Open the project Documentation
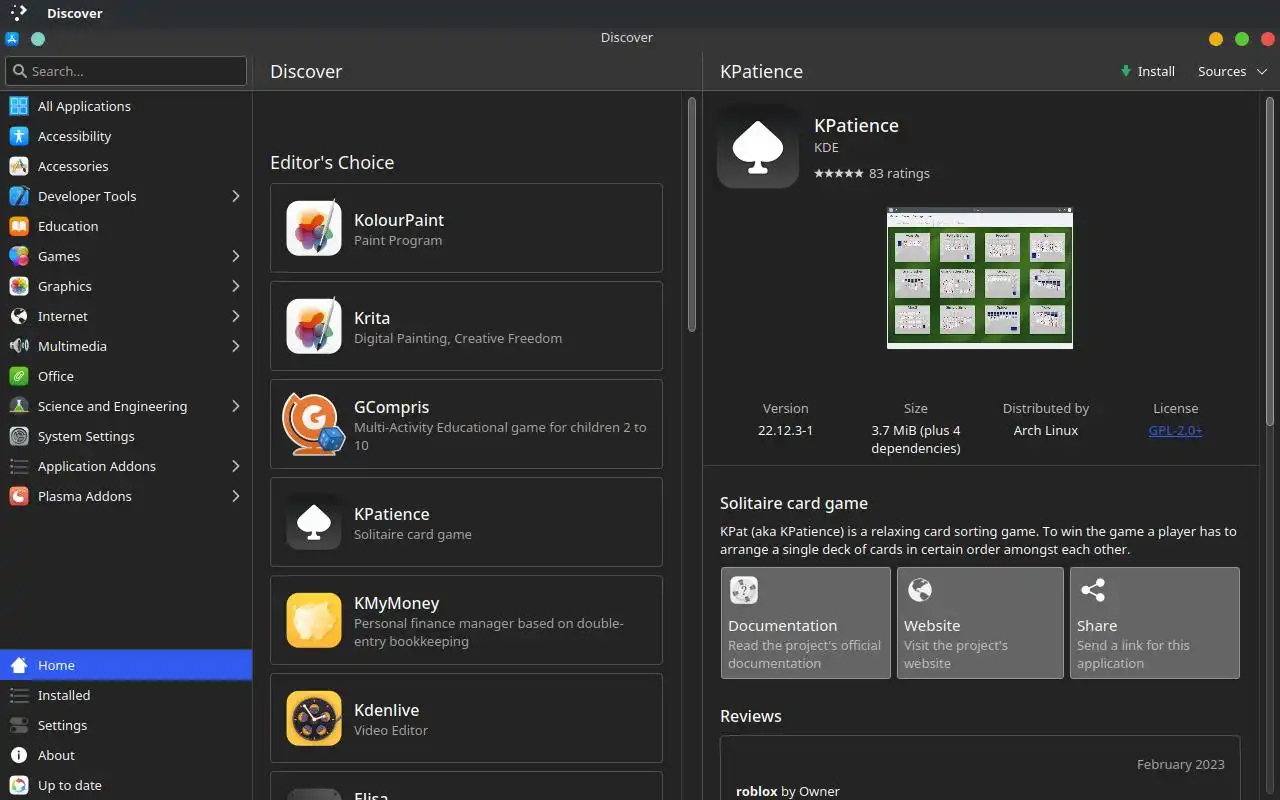Viewport: 1280px width, 800px height. 805,623
